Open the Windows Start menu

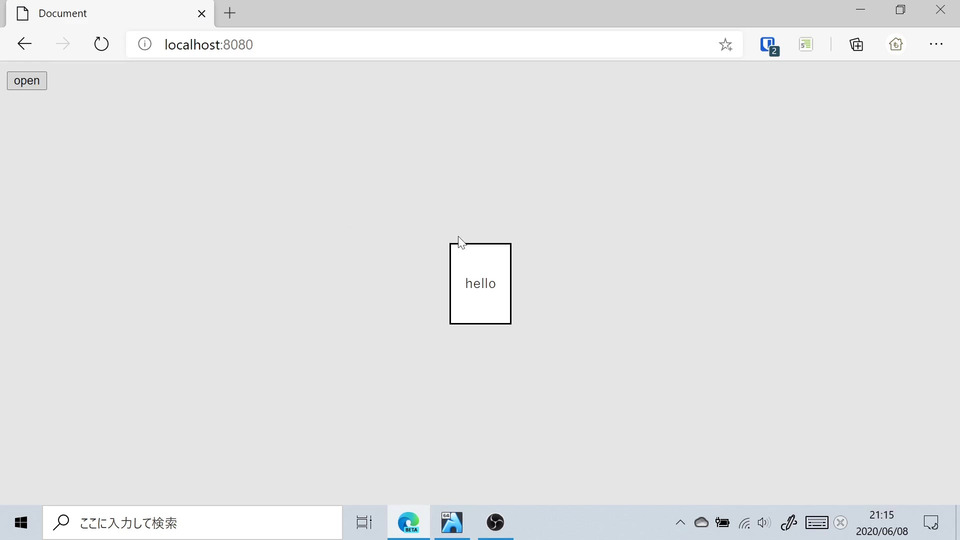point(21,523)
